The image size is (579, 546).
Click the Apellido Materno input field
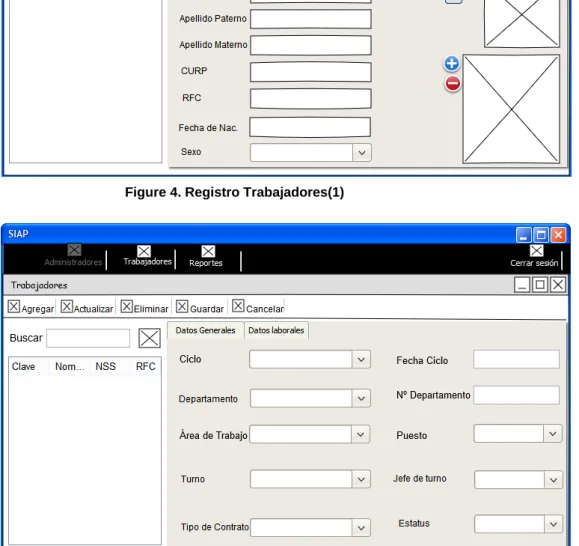click(311, 45)
